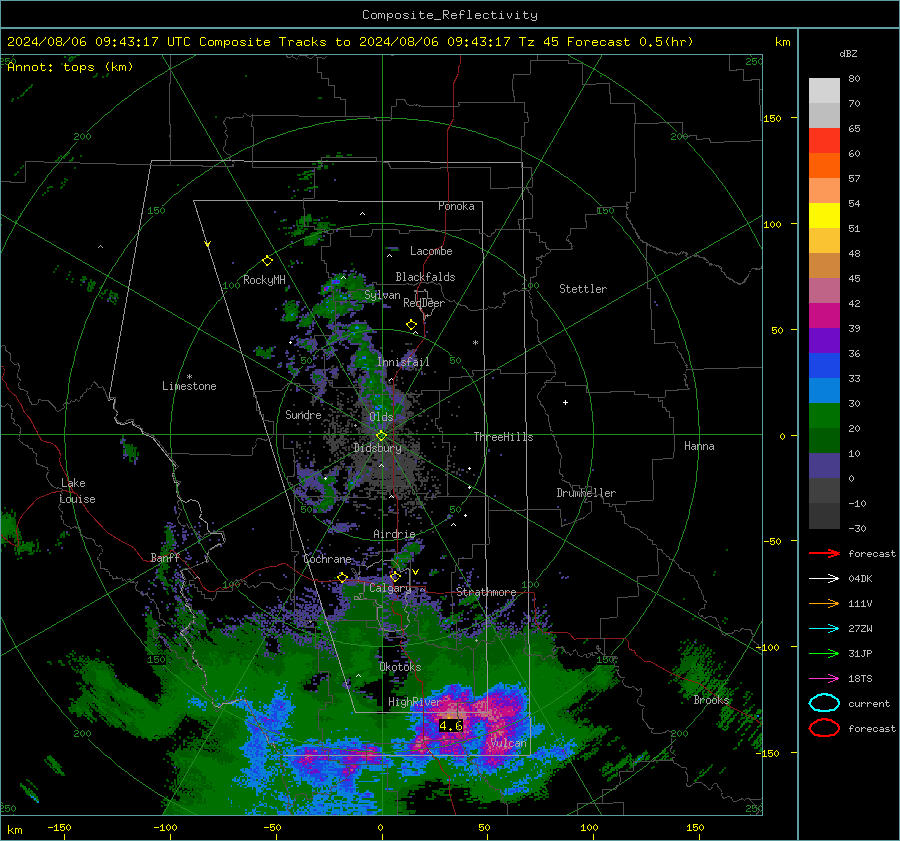900x841 pixels.
Task: Click the Blackfalds town label
Action: pyautogui.click(x=425, y=277)
